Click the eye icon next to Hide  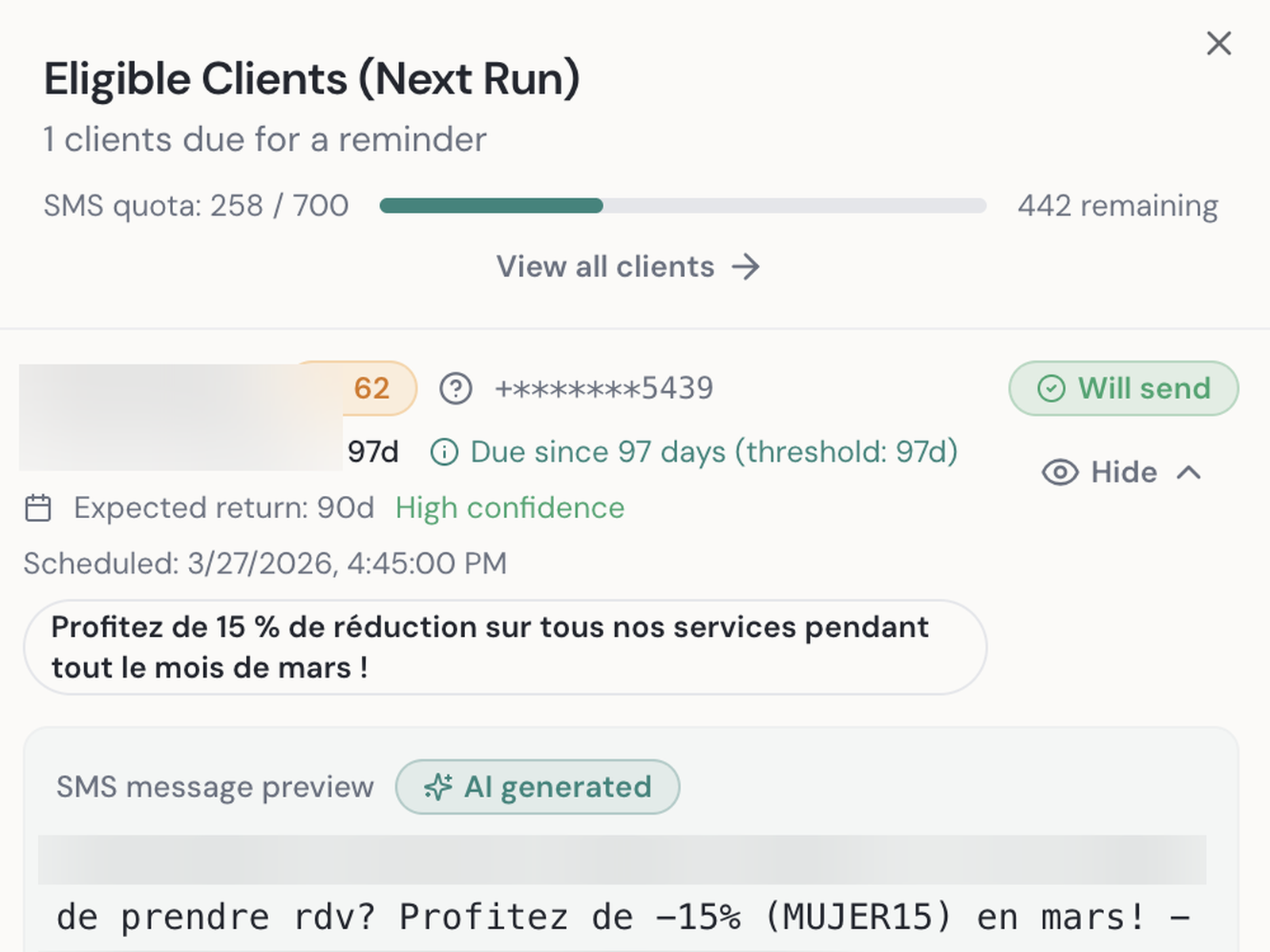(x=1061, y=472)
